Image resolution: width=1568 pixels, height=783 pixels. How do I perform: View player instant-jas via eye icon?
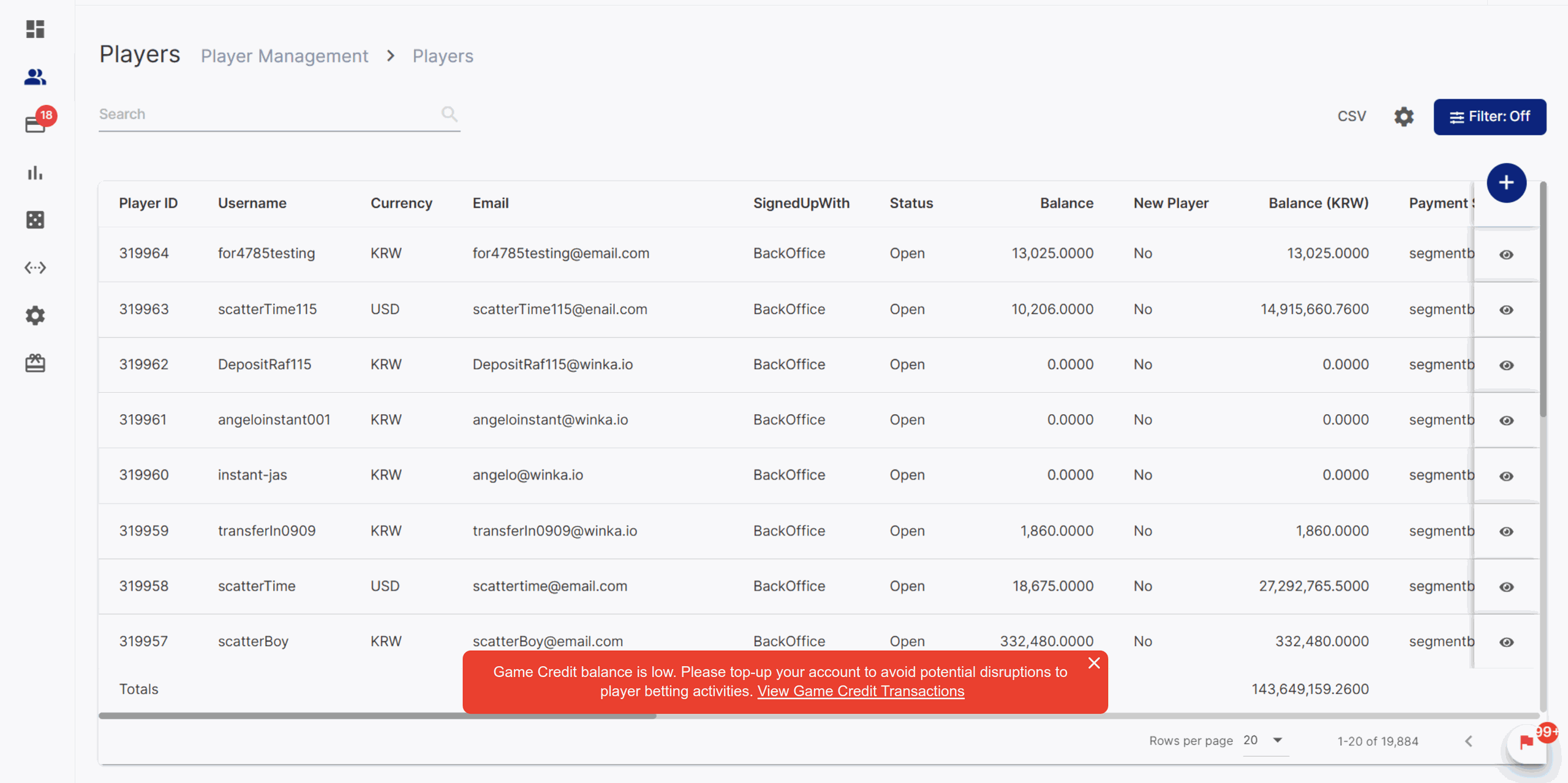click(x=1507, y=476)
